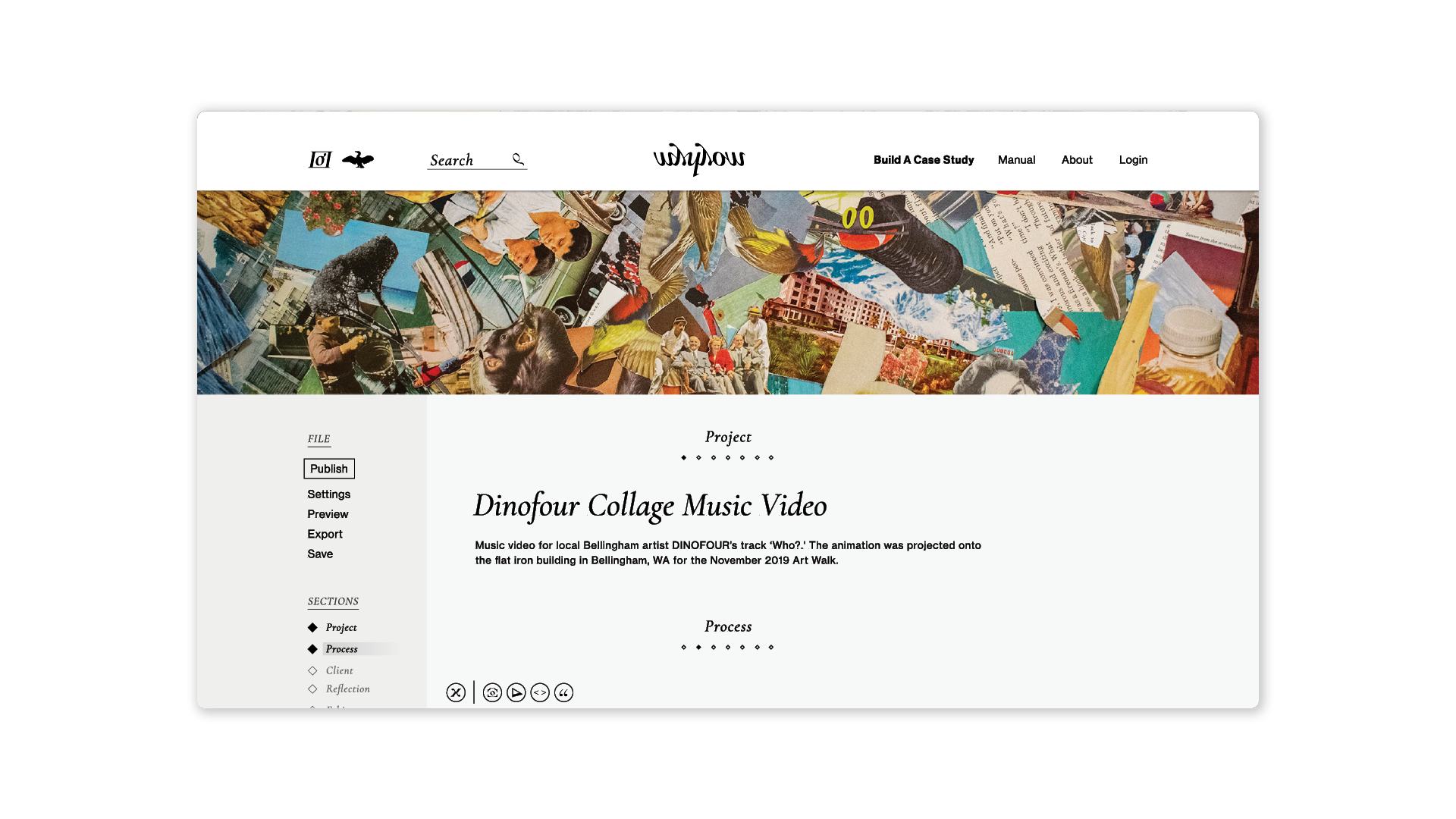Image resolution: width=1456 pixels, height=819 pixels.
Task: Jump to the Client section in sidebar
Action: point(340,670)
